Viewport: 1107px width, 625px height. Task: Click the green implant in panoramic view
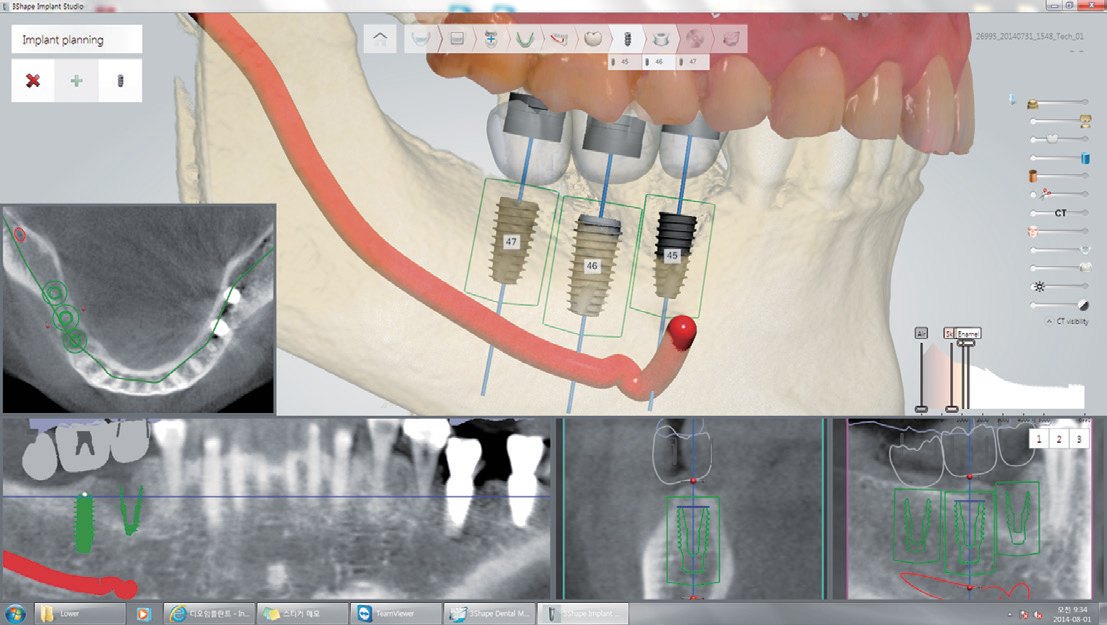83,522
